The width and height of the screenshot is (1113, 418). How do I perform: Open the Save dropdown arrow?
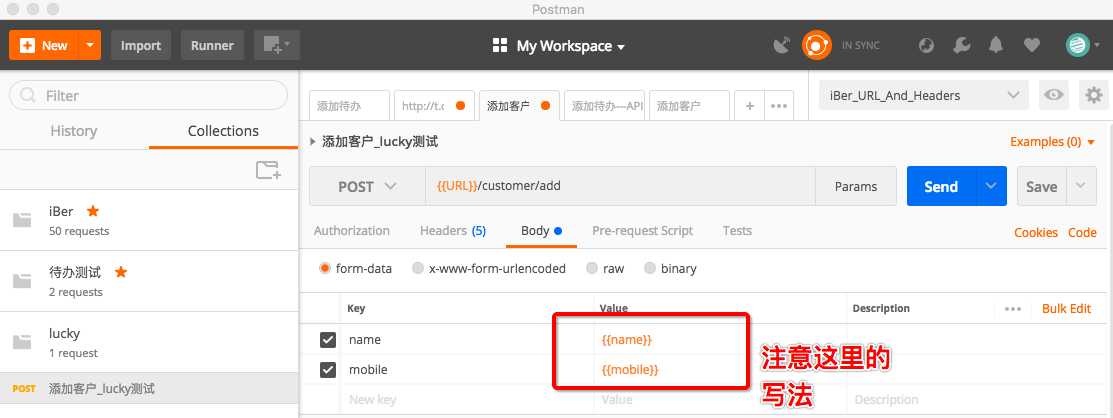click(x=1080, y=187)
